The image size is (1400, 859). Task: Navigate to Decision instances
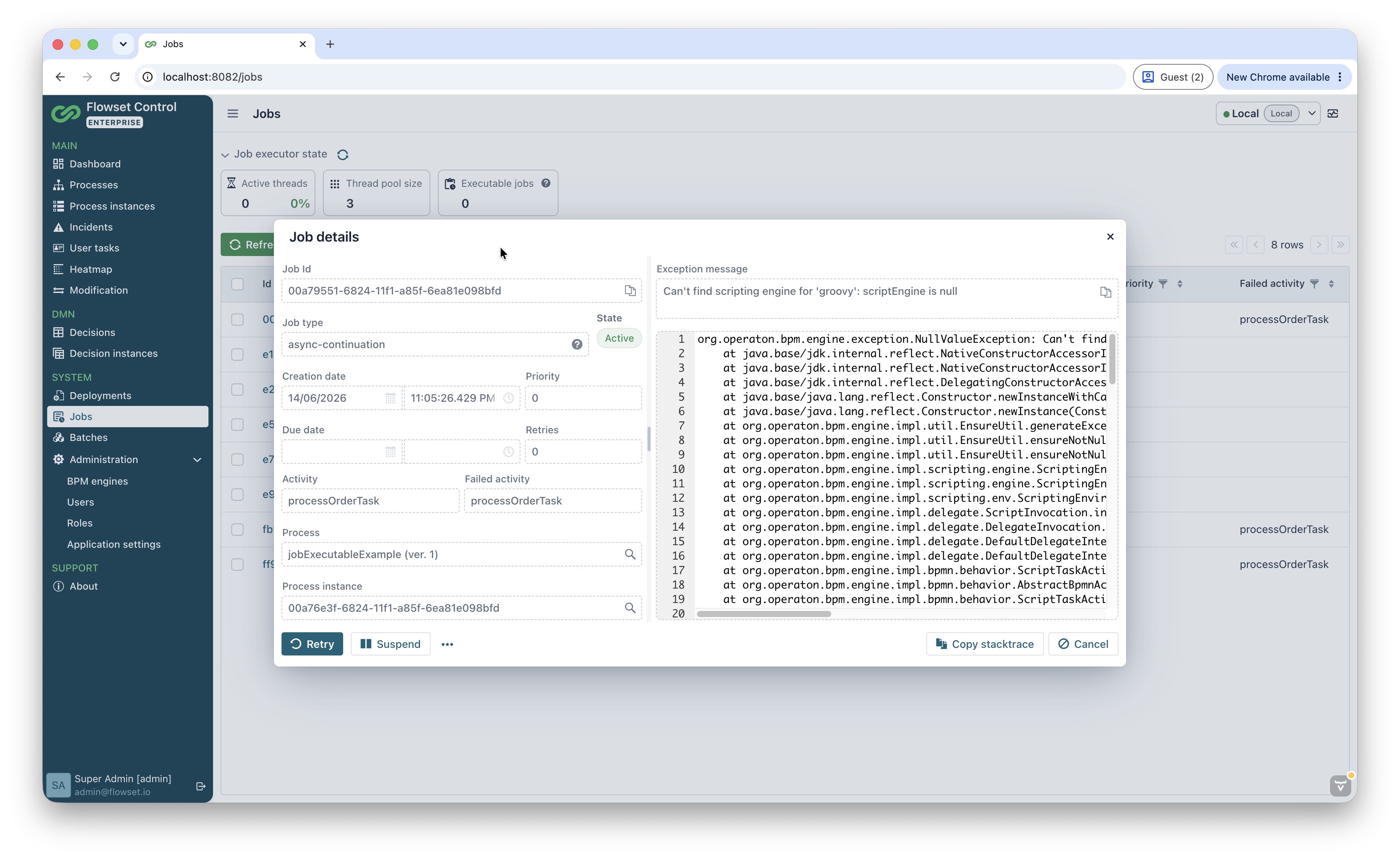pos(127,353)
